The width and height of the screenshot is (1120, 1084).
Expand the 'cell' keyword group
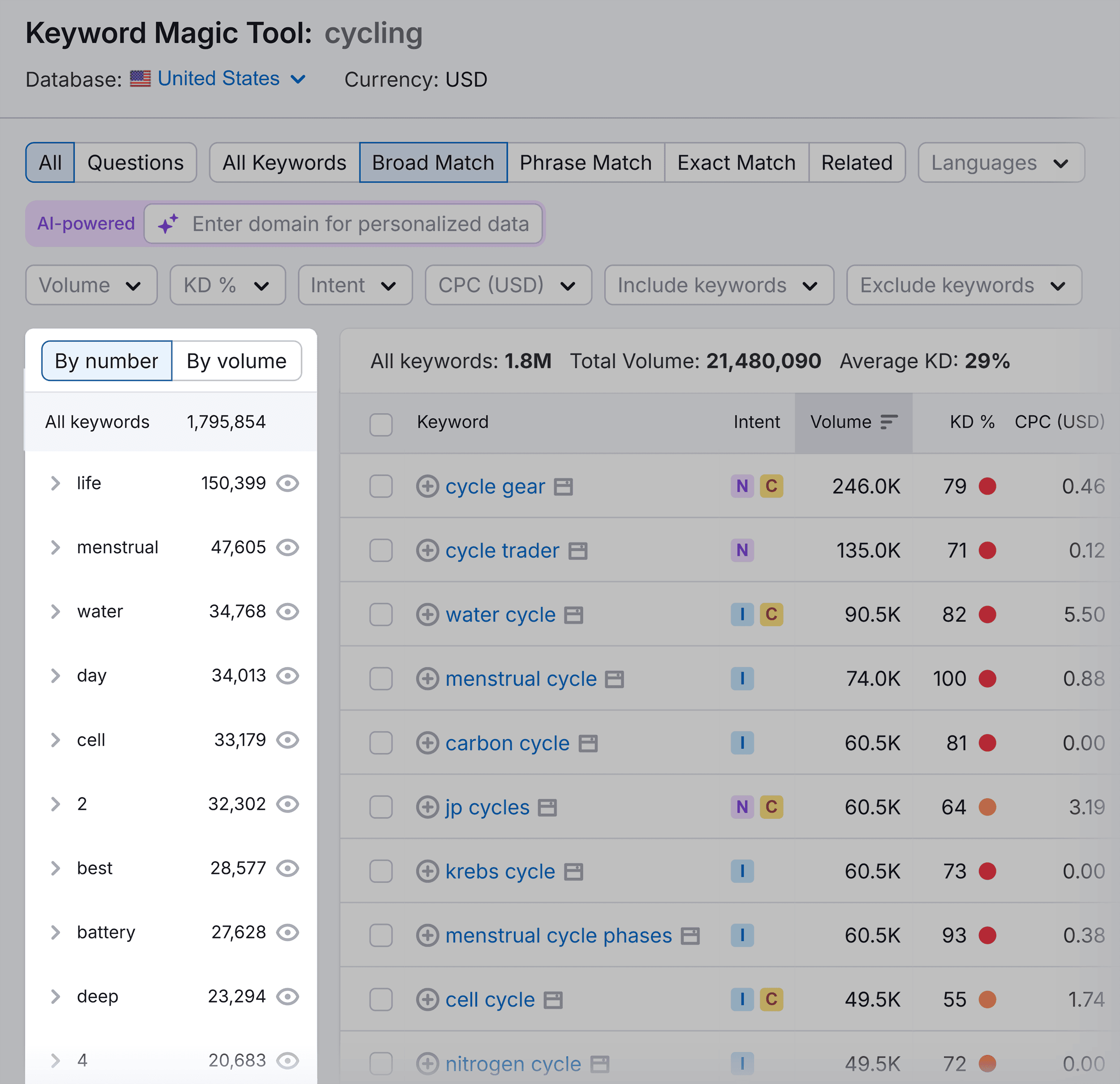56,740
